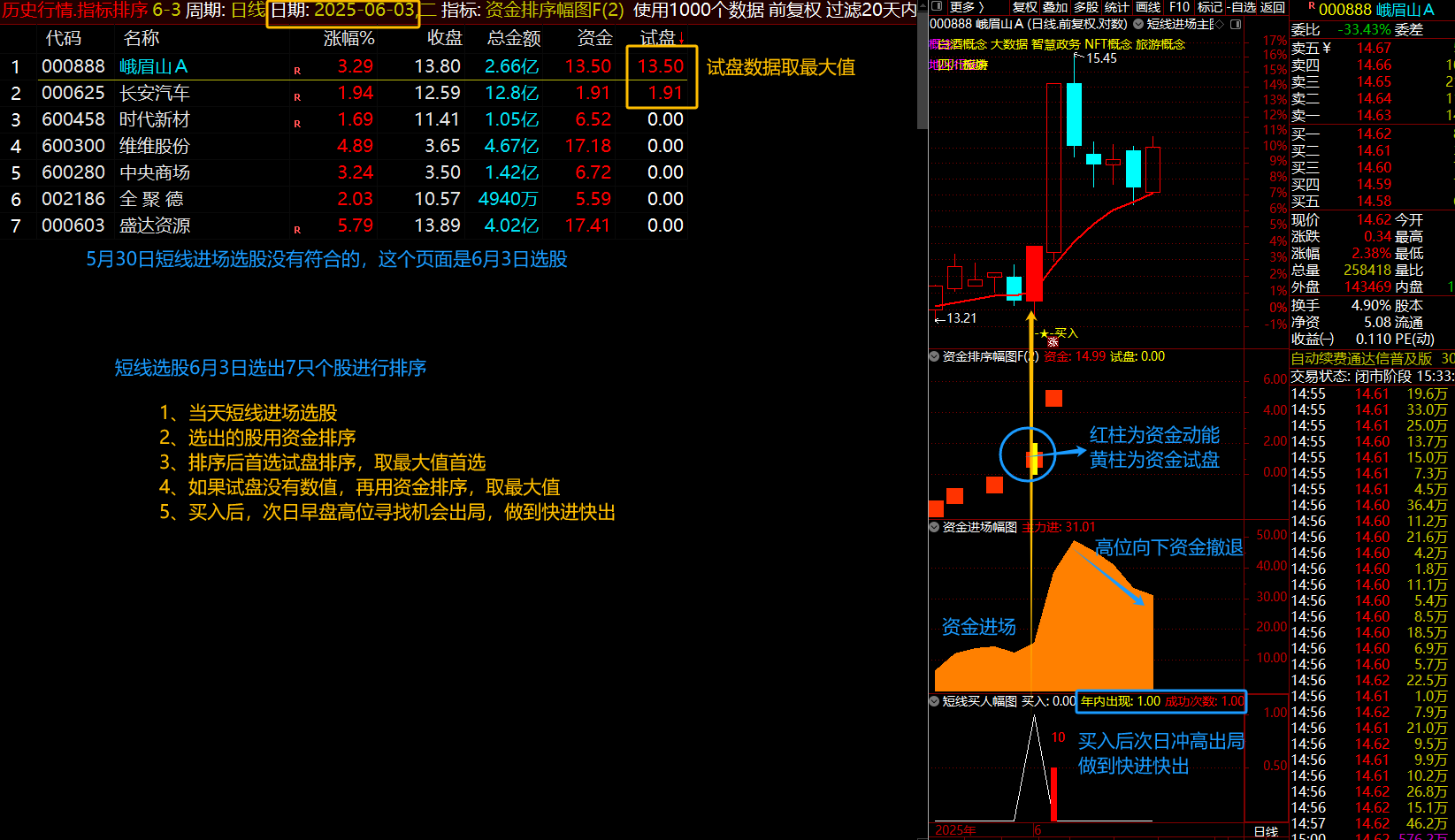Click 13.80 closing price of 峨眉山A

(x=438, y=66)
